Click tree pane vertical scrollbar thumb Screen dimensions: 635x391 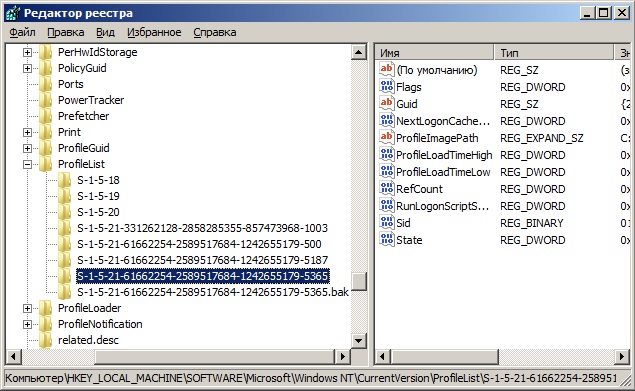358,281
